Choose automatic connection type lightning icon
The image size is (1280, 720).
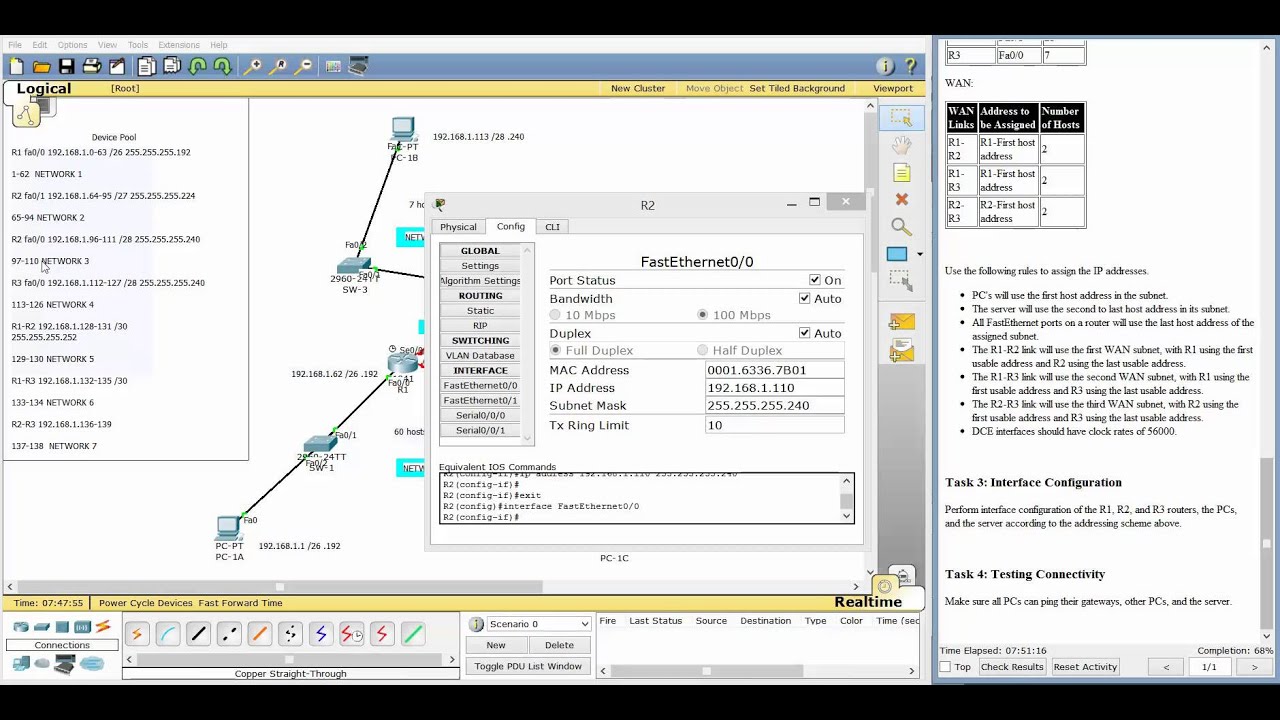click(137, 634)
